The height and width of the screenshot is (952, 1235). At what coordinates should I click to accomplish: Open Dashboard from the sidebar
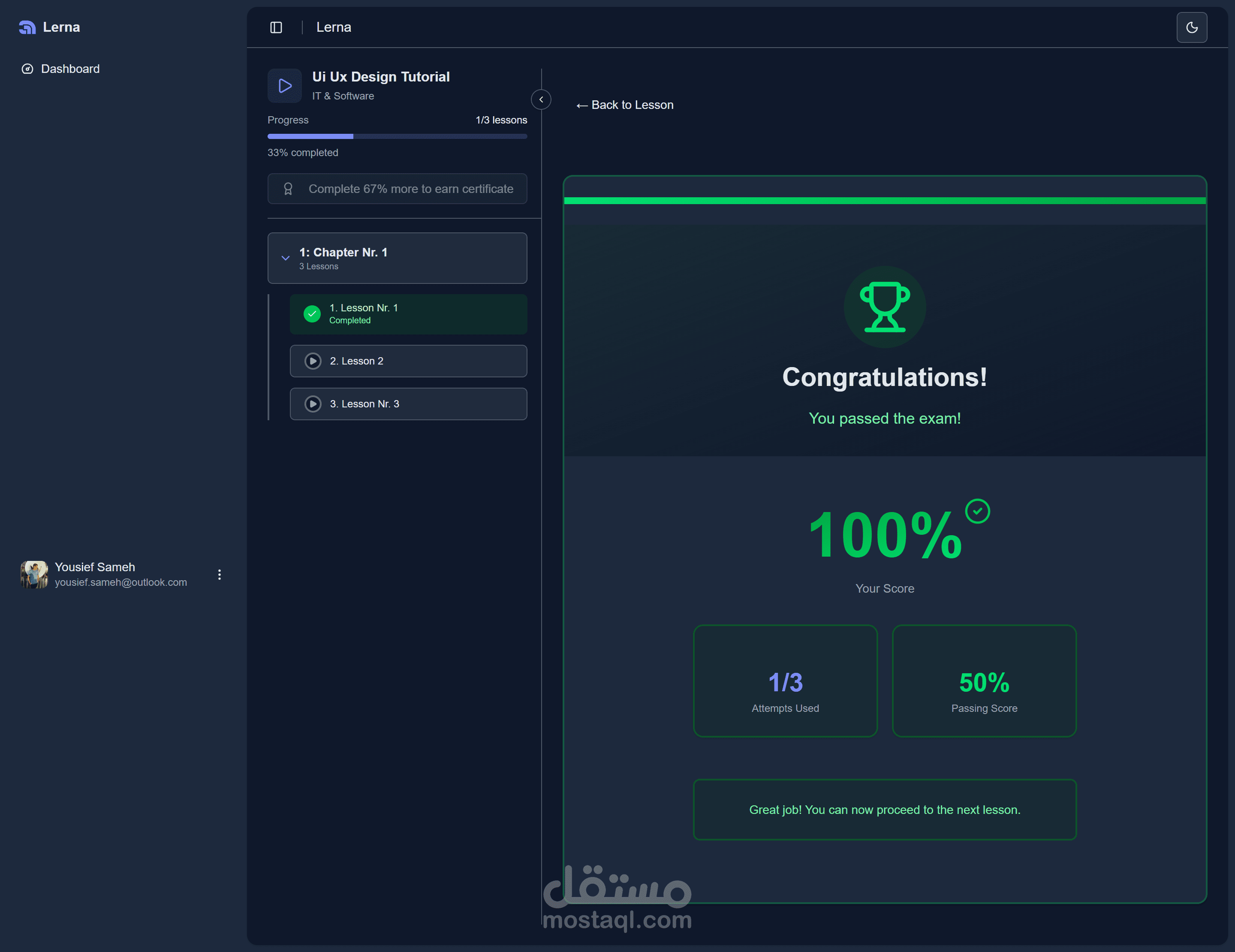(70, 69)
